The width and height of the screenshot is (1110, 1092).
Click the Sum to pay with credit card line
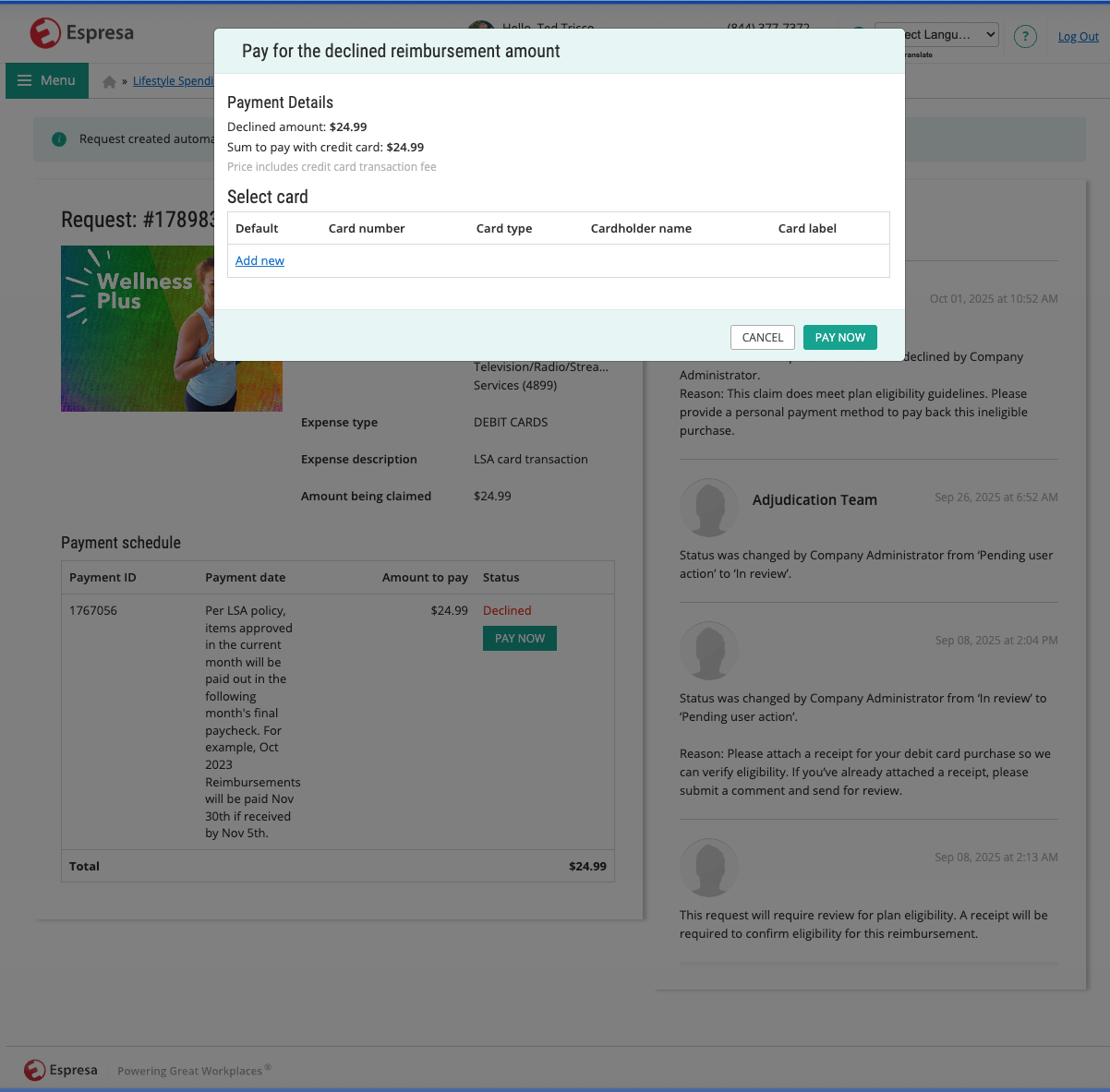coord(326,148)
